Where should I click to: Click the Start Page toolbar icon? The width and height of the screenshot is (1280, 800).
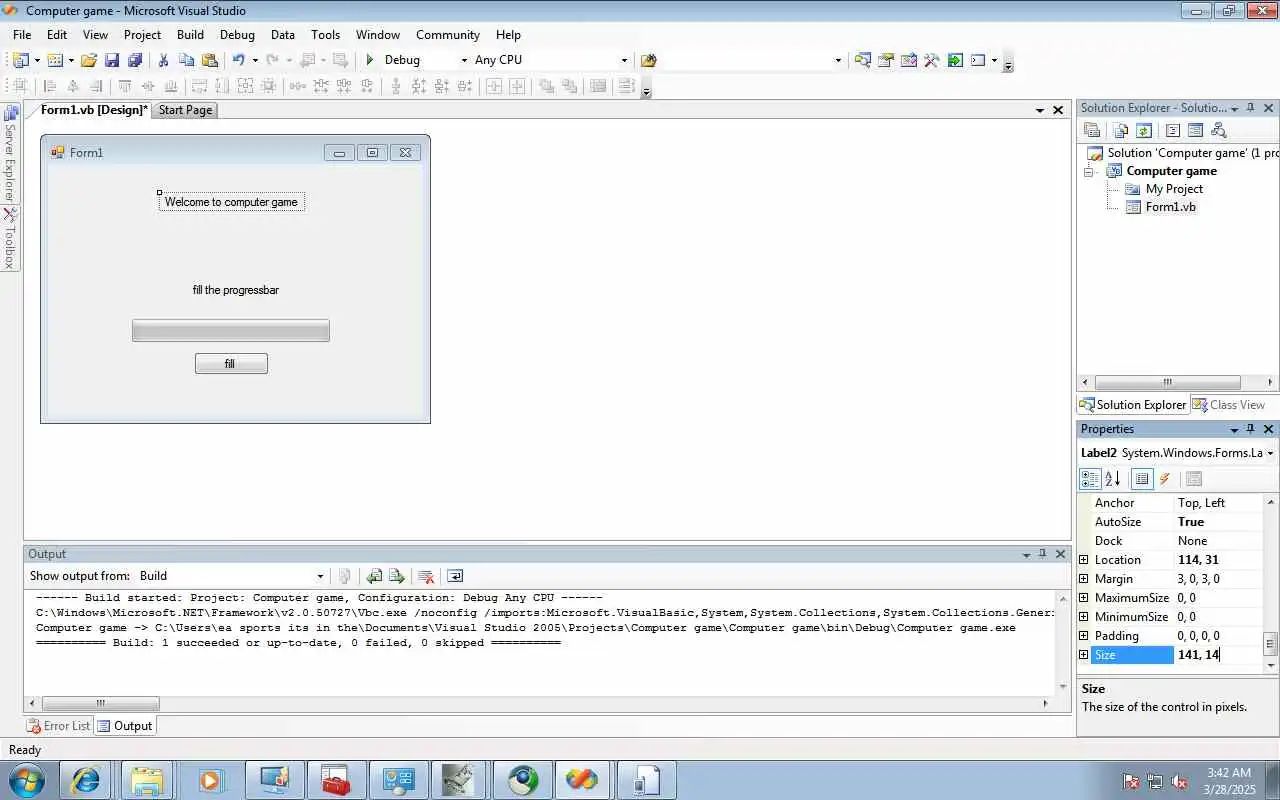[955, 60]
